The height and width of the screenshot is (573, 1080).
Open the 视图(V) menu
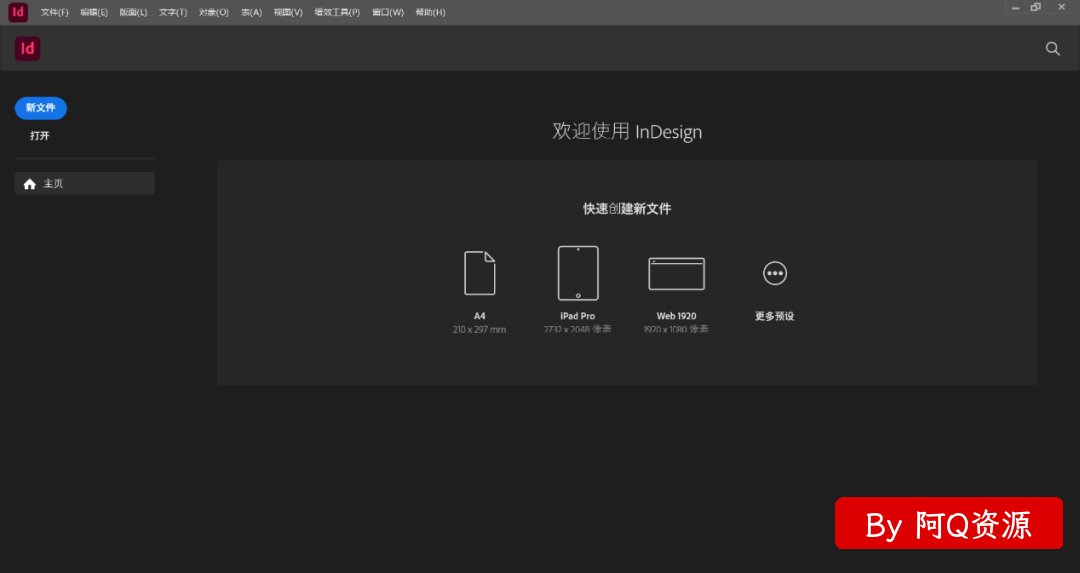point(288,12)
